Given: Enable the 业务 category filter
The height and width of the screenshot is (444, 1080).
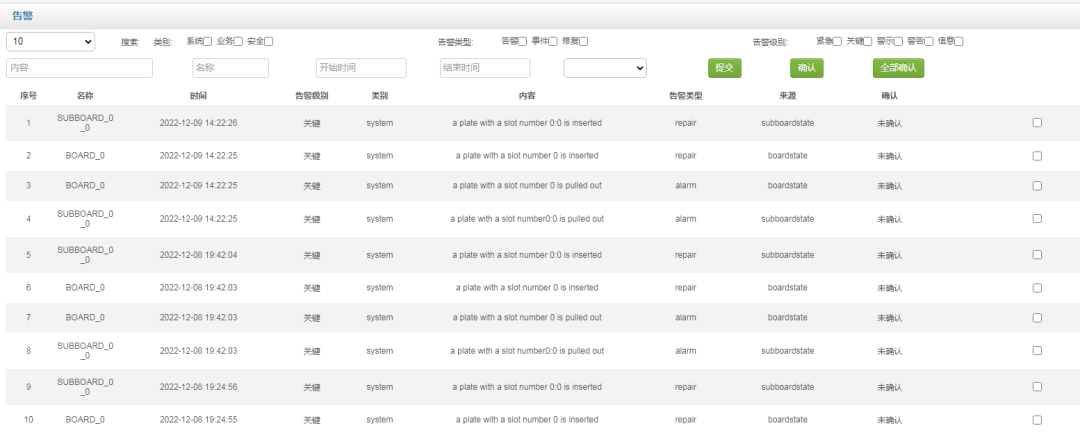Looking at the screenshot, I should [238, 41].
